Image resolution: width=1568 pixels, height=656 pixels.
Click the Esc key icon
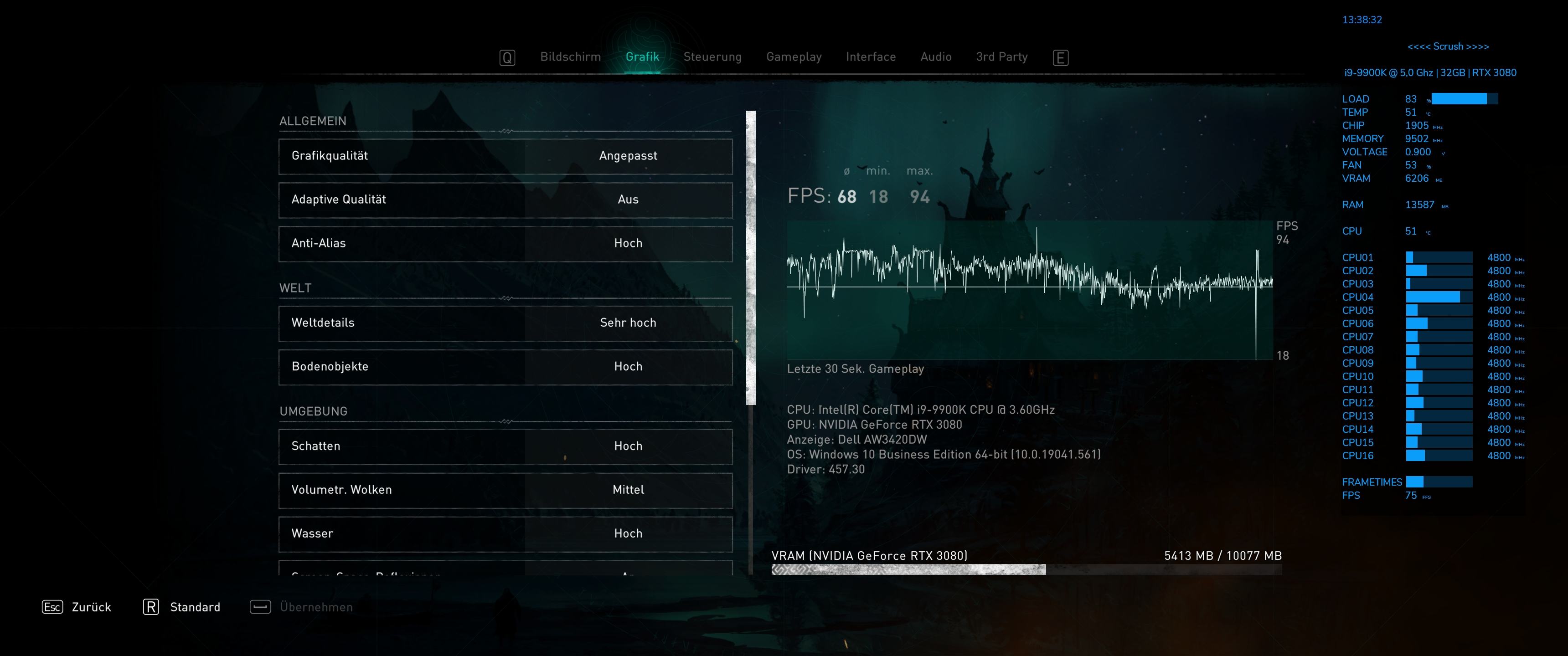[52, 607]
